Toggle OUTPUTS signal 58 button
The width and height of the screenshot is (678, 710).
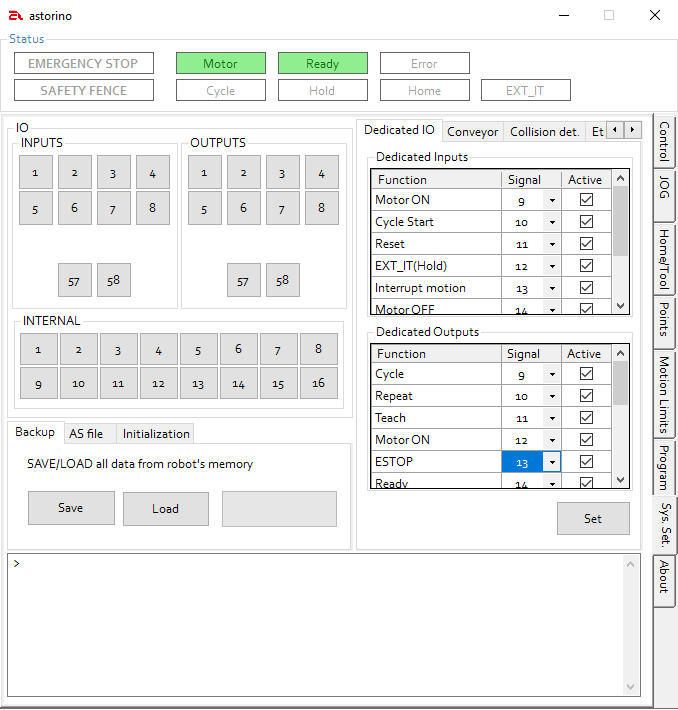[x=283, y=280]
